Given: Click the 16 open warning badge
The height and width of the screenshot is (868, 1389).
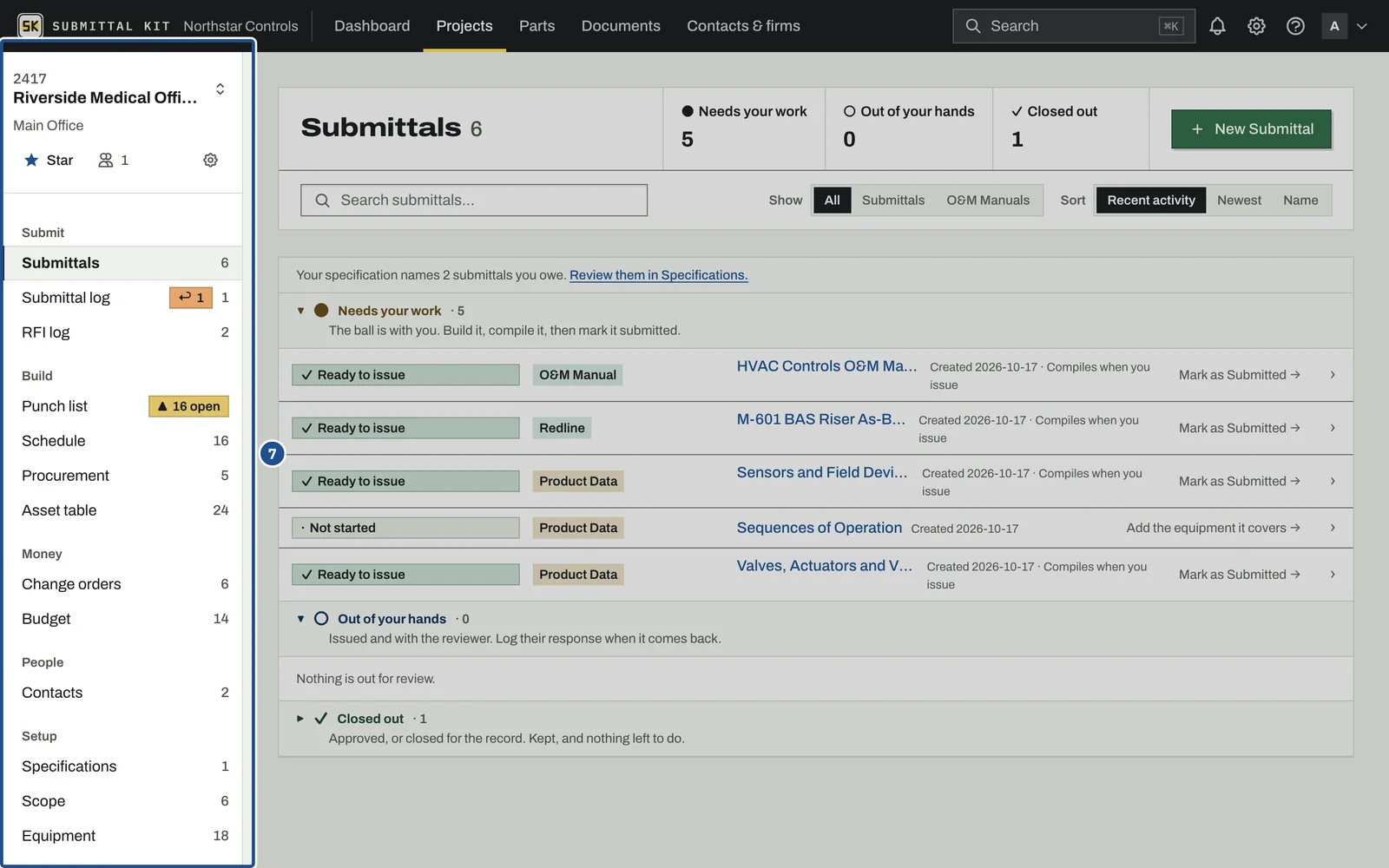Looking at the screenshot, I should pyautogui.click(x=188, y=406).
